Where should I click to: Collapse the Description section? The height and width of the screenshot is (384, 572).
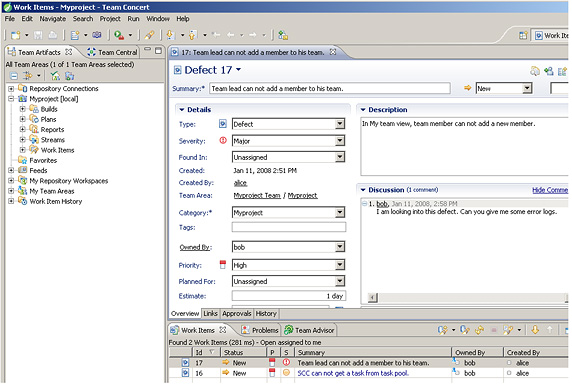[363, 110]
